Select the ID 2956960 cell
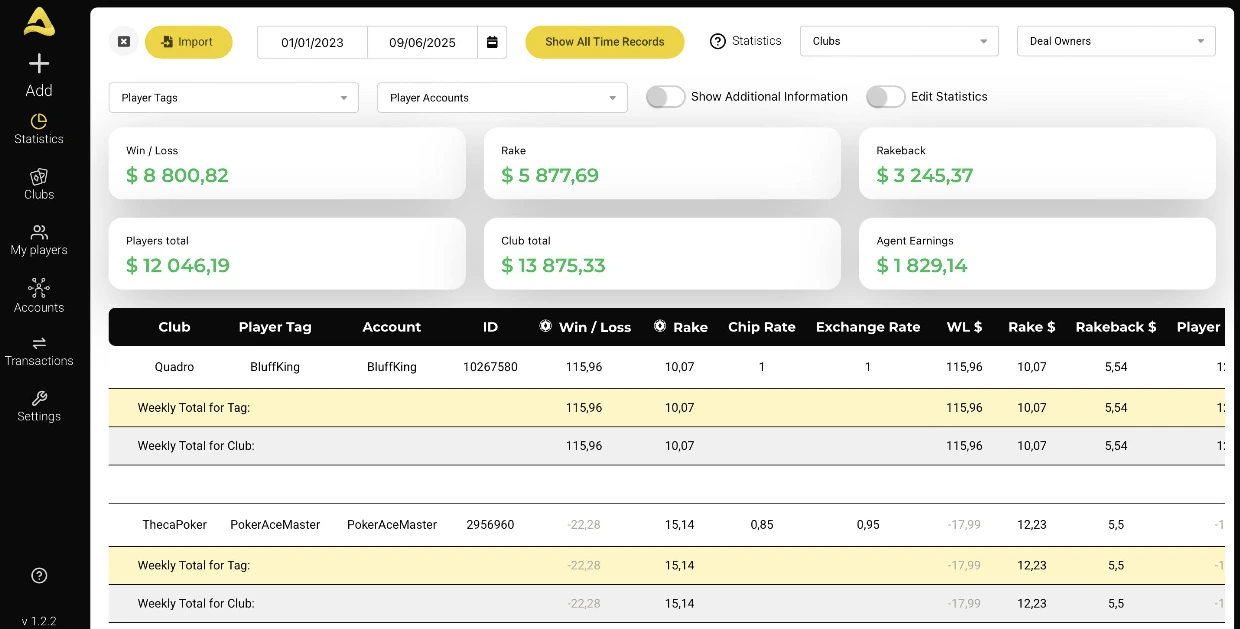Screen dimensions: 1240x629 [x=490, y=525]
